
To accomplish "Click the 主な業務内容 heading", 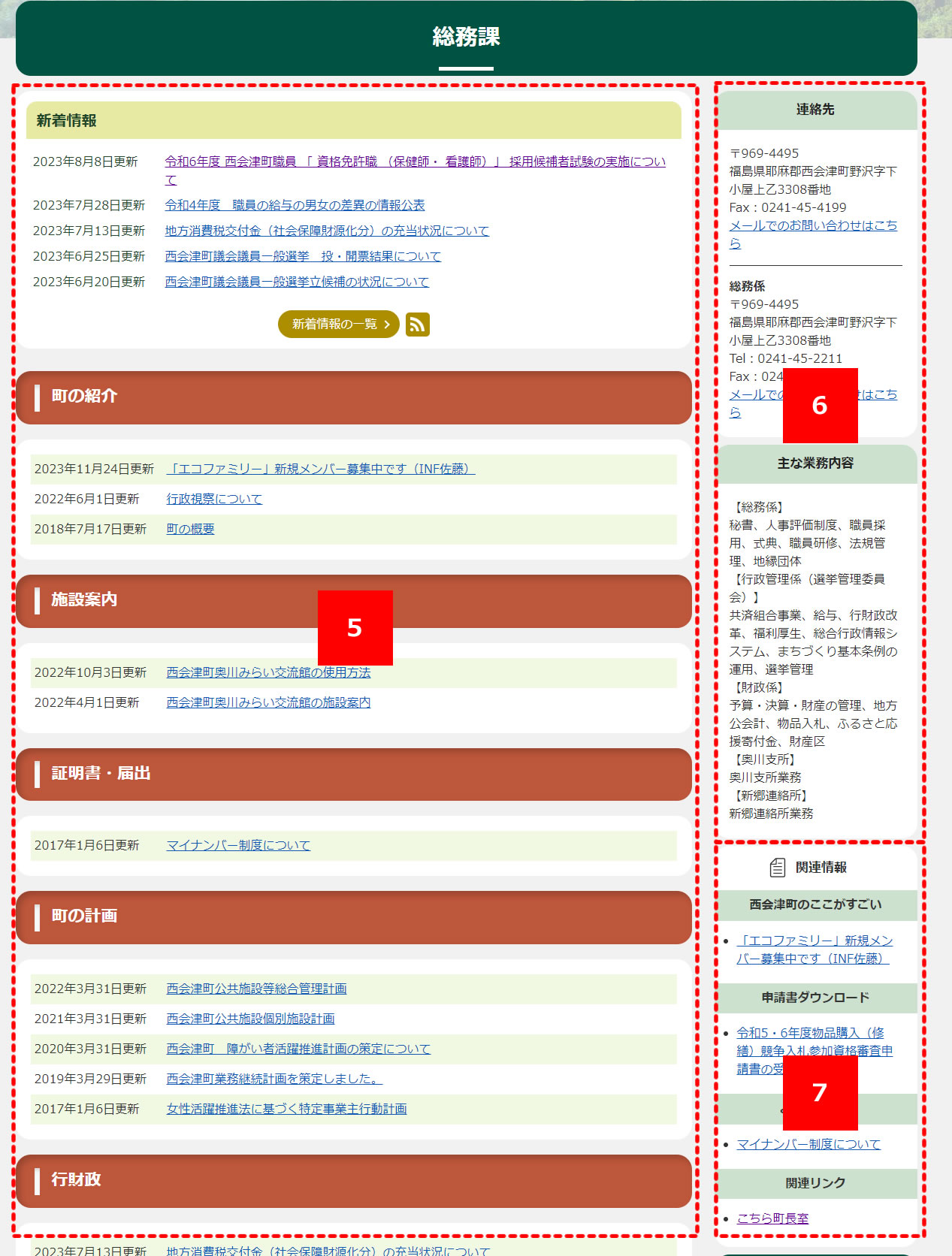I will coord(816,463).
